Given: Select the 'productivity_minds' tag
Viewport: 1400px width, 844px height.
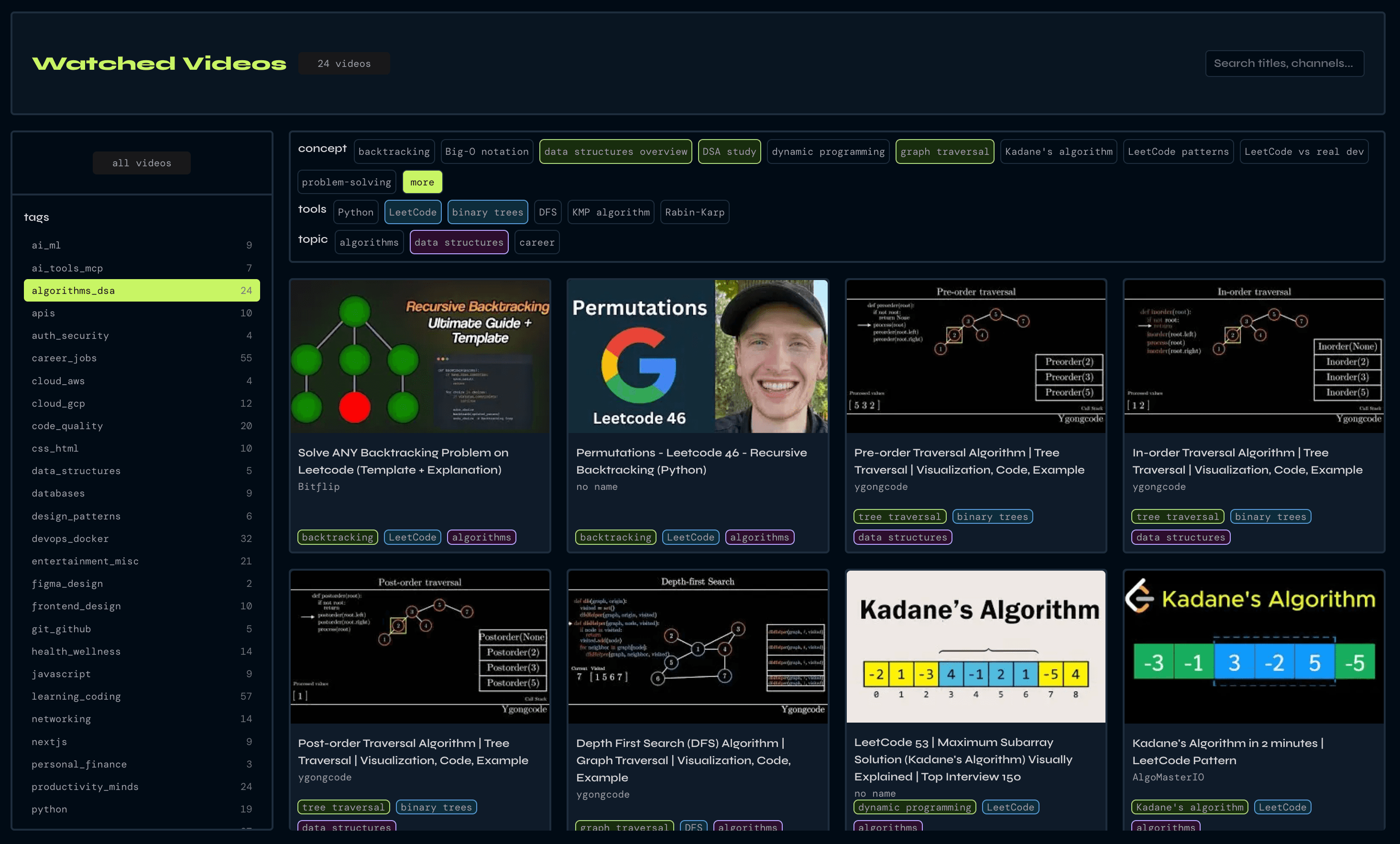Looking at the screenshot, I should pos(142,787).
